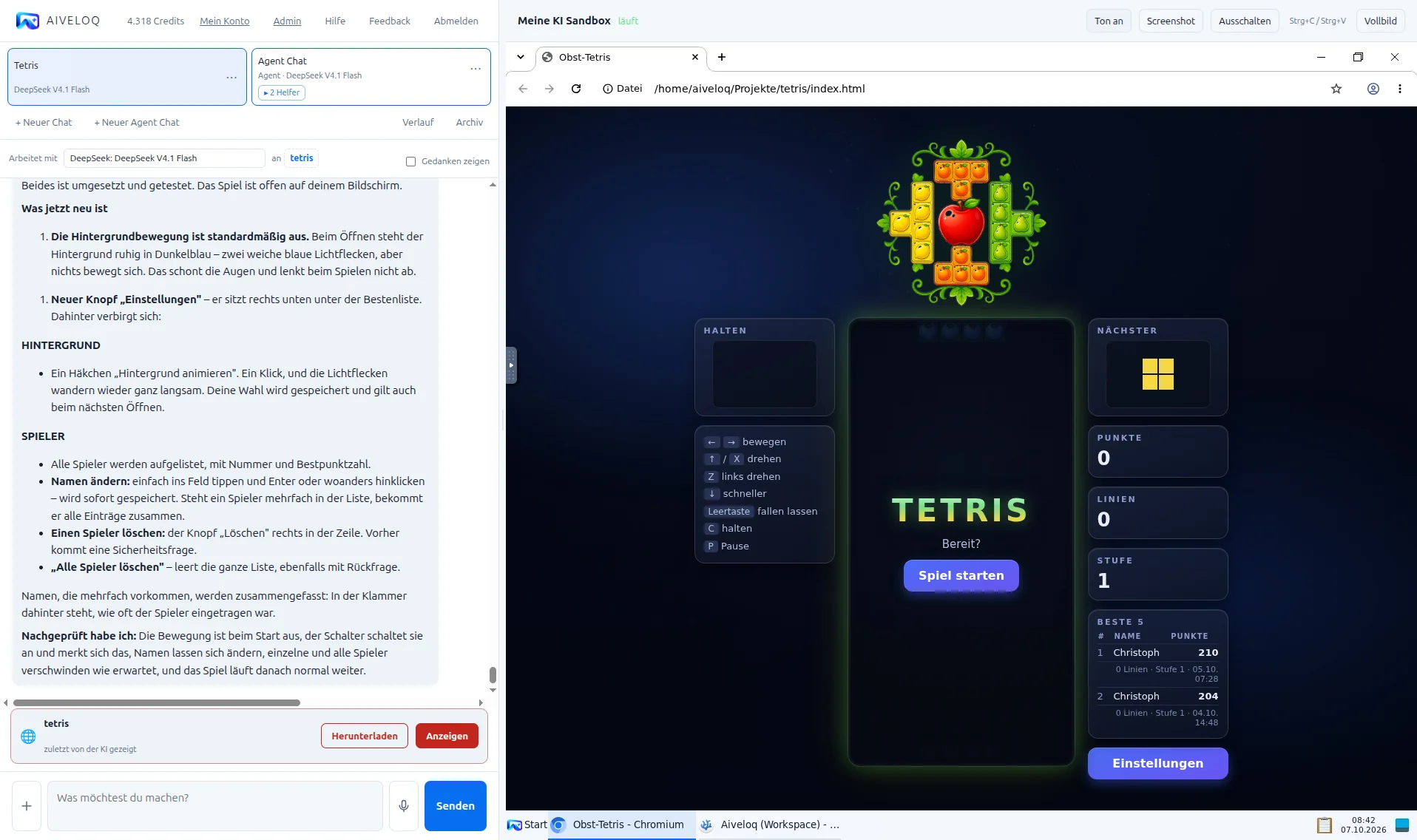Click the red Anzeigen button

pyautogui.click(x=447, y=736)
